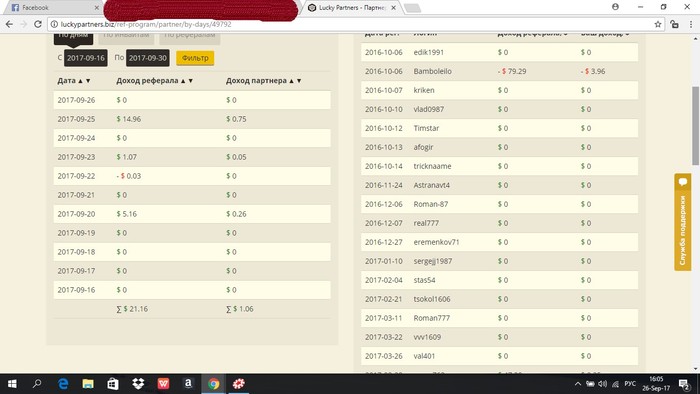Switch to Chrome on the taskbar
Image resolution: width=700 pixels, height=394 pixels.
click(213, 384)
